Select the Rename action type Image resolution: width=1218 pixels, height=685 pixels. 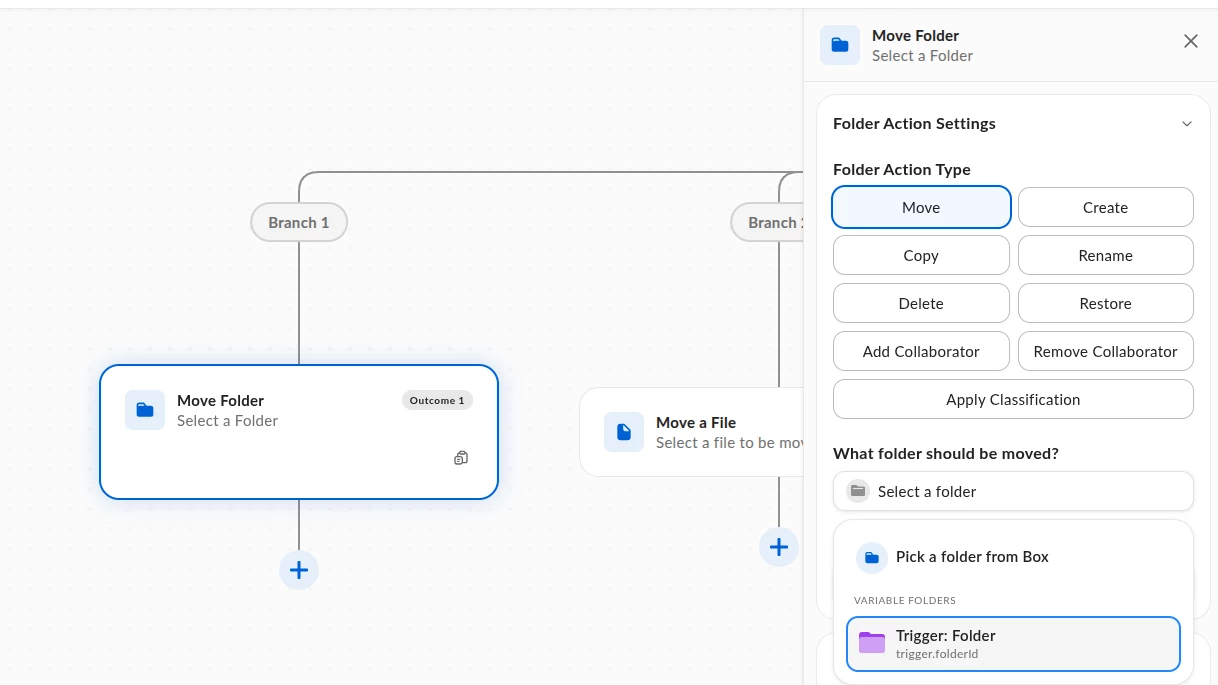[1105, 256]
